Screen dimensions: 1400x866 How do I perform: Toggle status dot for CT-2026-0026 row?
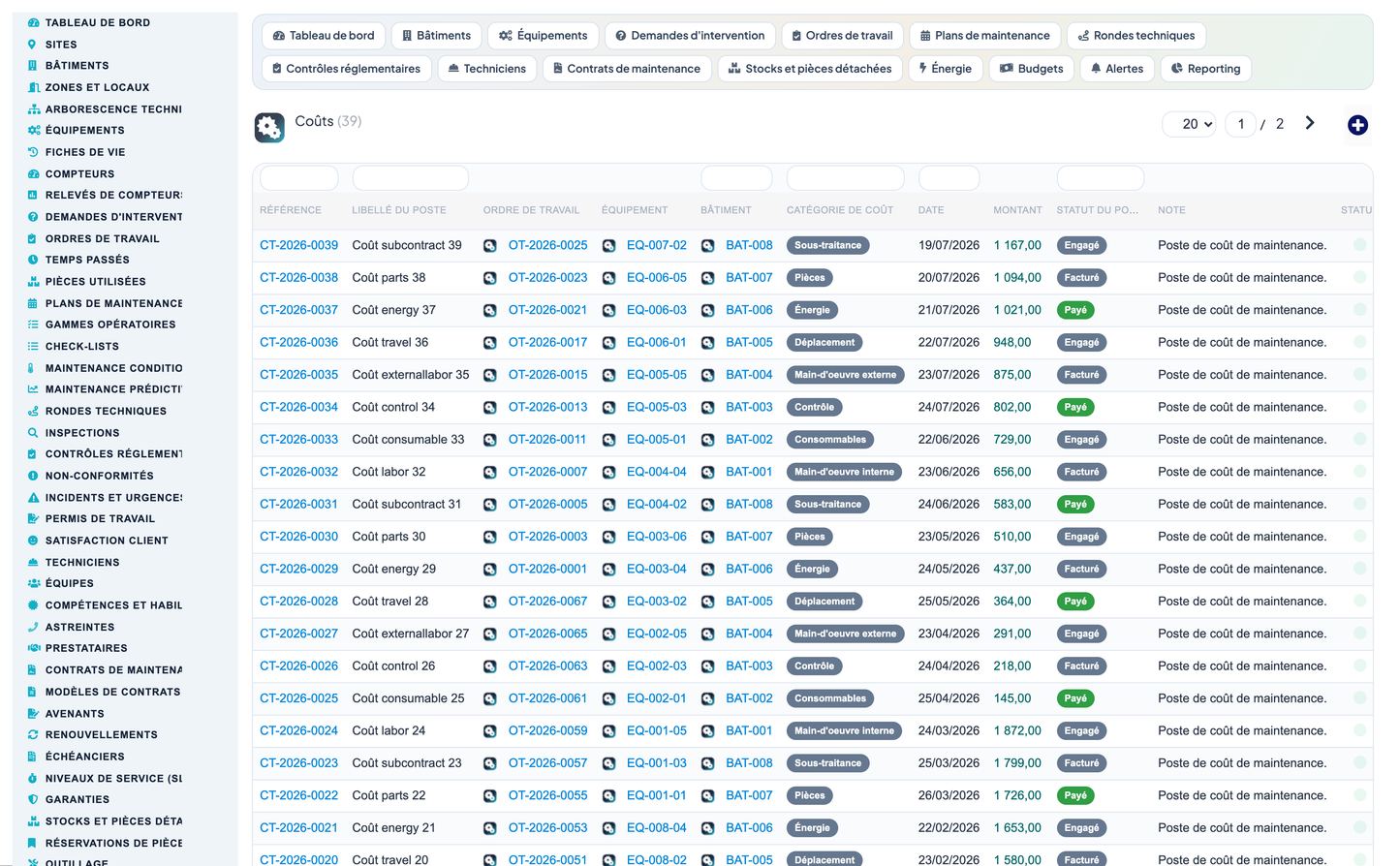tap(1360, 665)
